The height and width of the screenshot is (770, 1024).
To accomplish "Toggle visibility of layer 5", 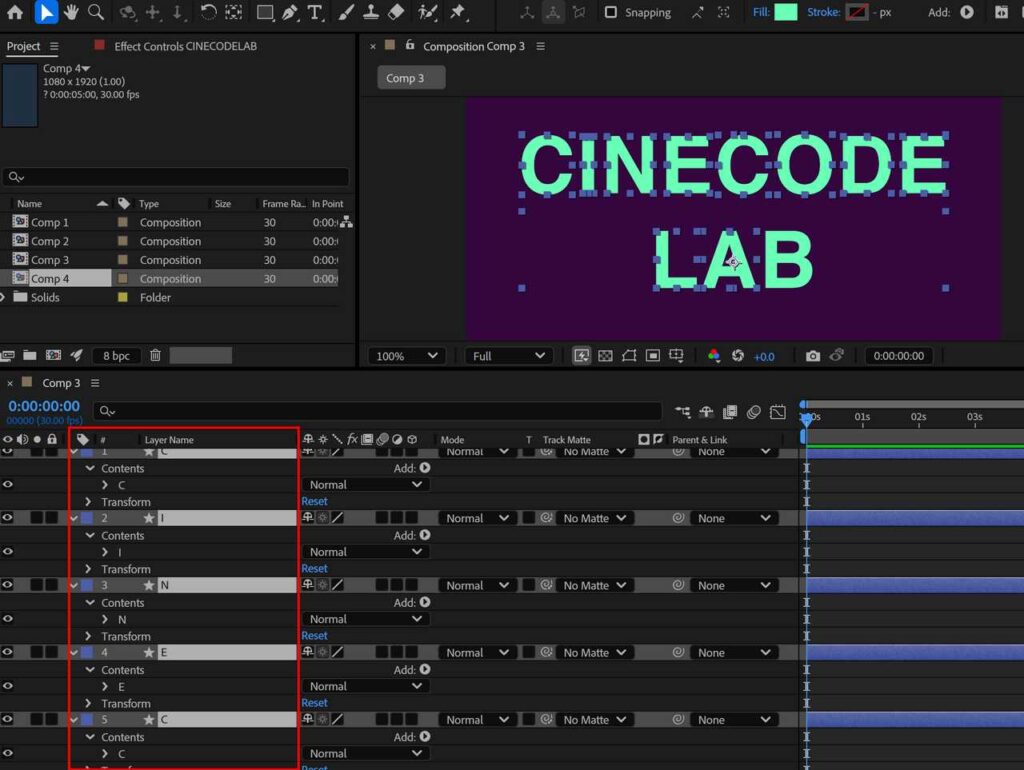I will pos(7,719).
